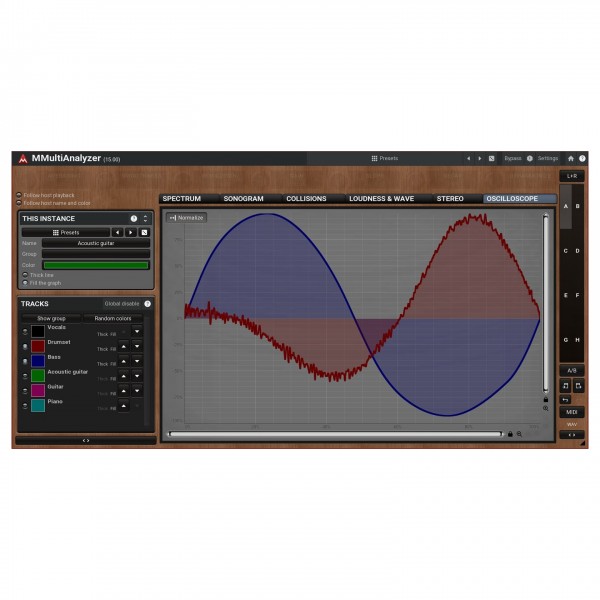Toggle the Bypass button
This screenshot has height=600, width=600.
pyautogui.click(x=513, y=158)
